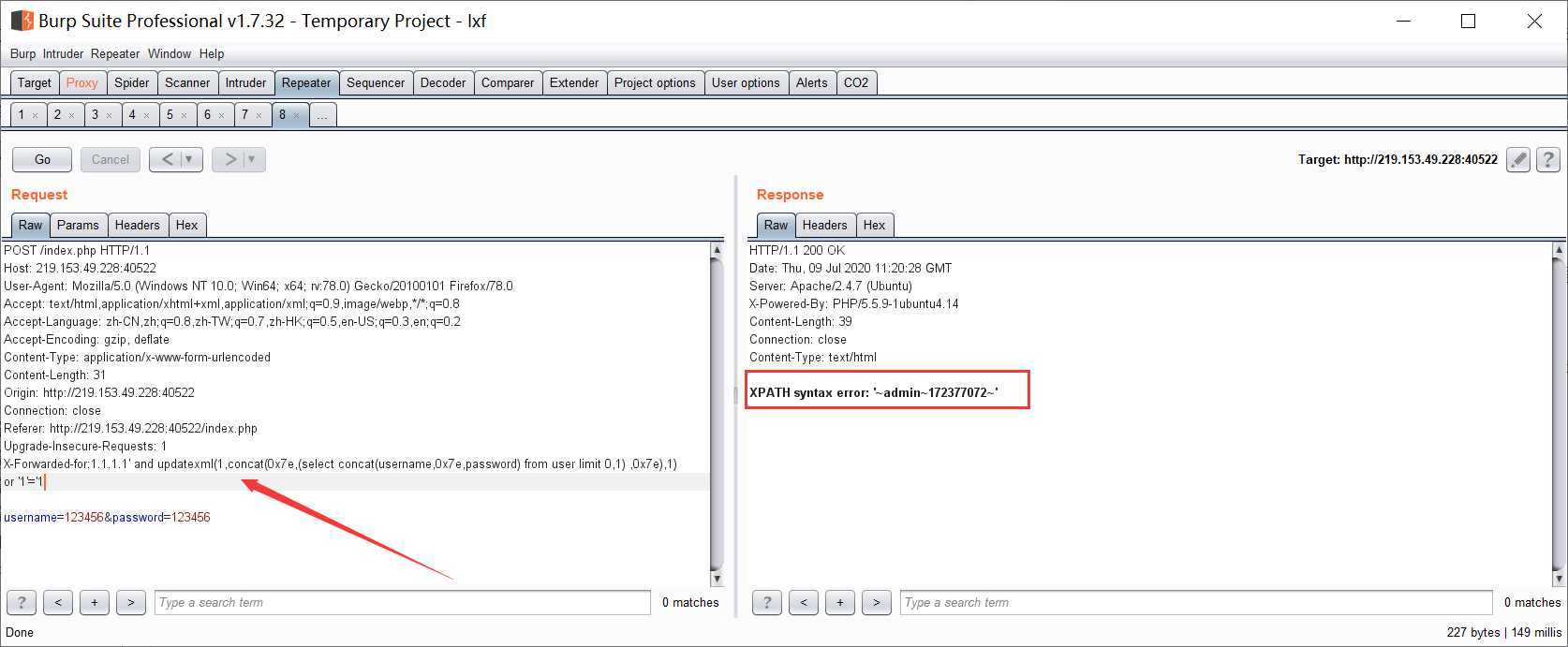Go back to previous request in history
The width and height of the screenshot is (1568, 647).
click(x=167, y=159)
